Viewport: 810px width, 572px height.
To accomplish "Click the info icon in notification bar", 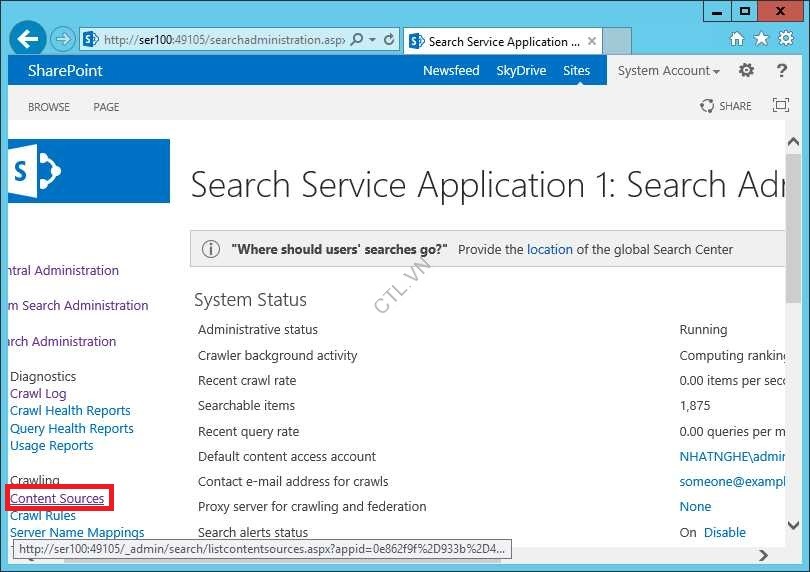I will 210,249.
